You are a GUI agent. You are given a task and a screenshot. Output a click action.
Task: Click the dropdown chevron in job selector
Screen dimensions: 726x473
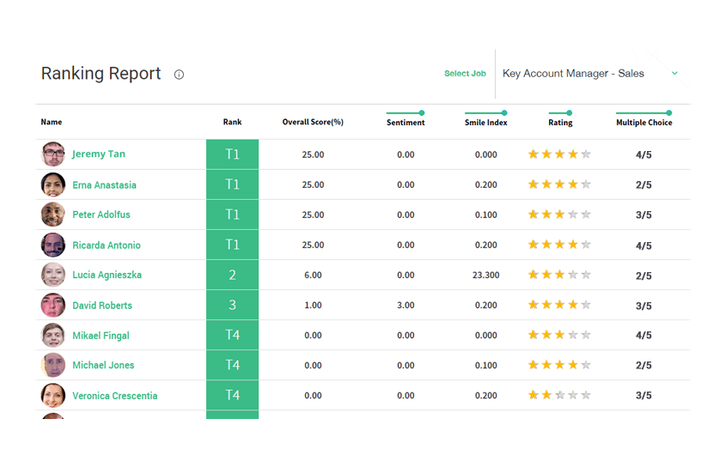pyautogui.click(x=674, y=73)
